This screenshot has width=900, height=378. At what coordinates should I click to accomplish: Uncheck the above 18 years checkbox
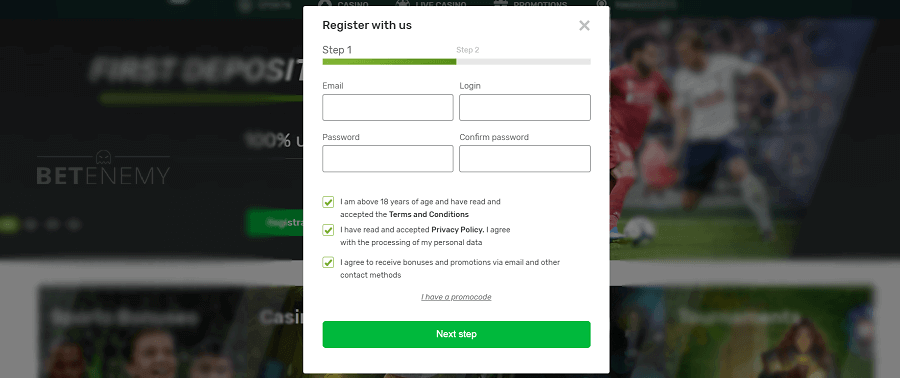pyautogui.click(x=328, y=202)
